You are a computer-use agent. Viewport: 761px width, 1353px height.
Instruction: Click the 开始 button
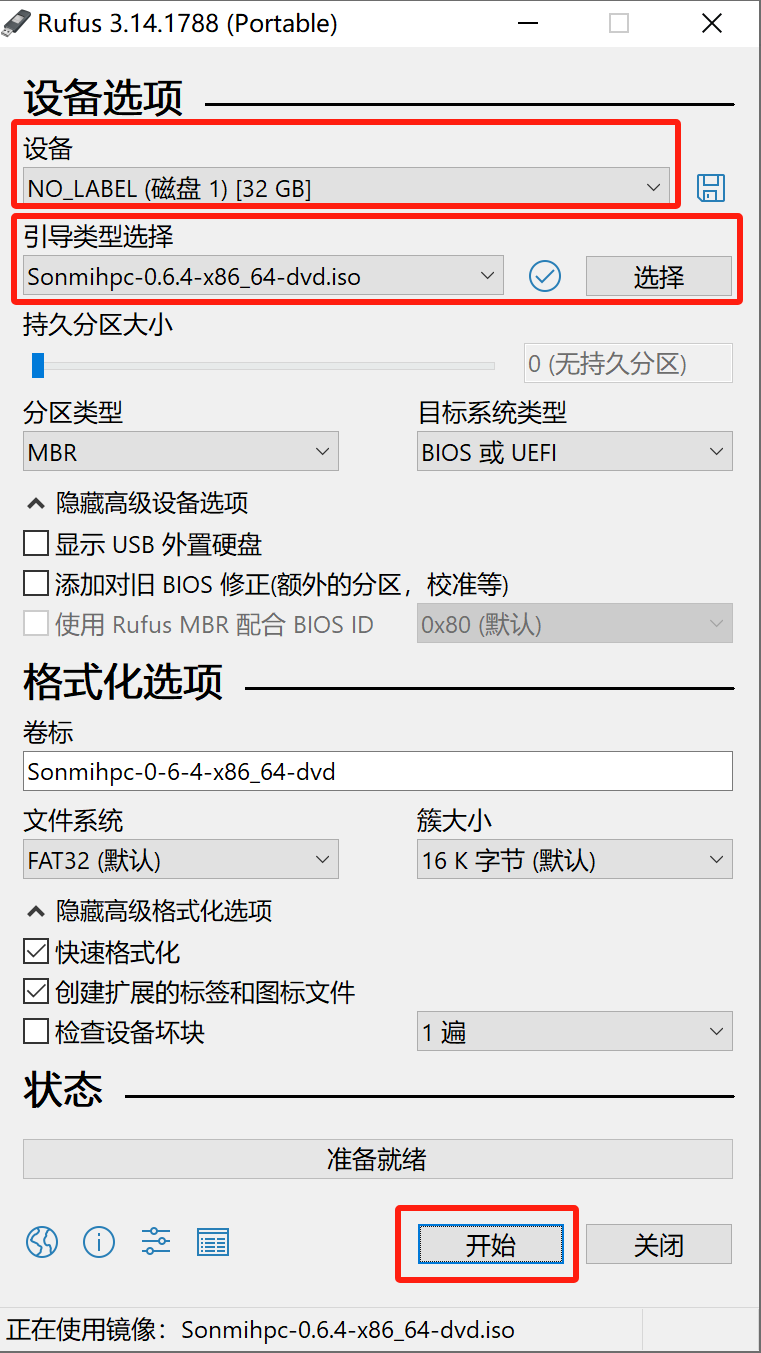(490, 1244)
